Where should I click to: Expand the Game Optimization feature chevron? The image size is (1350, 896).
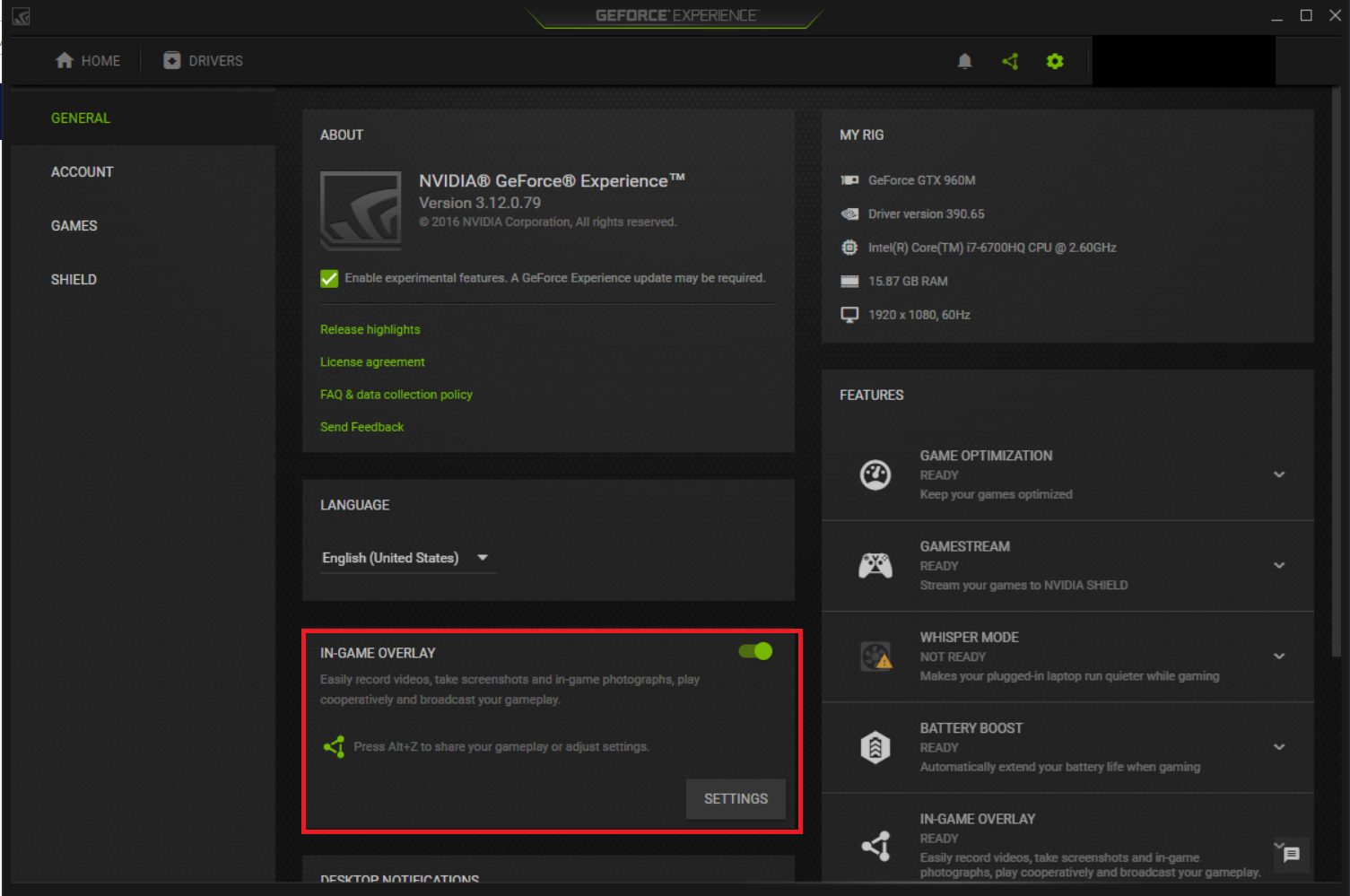tap(1279, 474)
